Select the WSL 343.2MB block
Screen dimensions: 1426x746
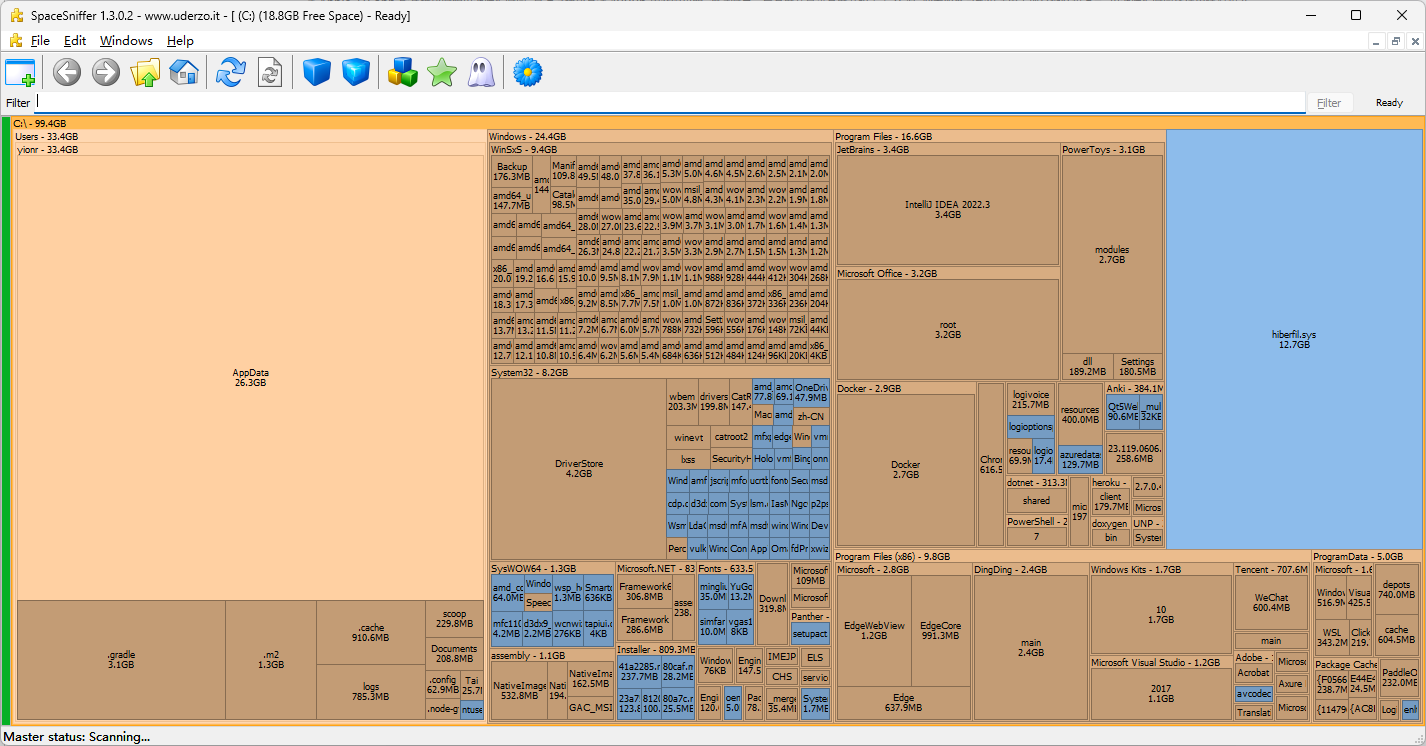pyautogui.click(x=1332, y=637)
